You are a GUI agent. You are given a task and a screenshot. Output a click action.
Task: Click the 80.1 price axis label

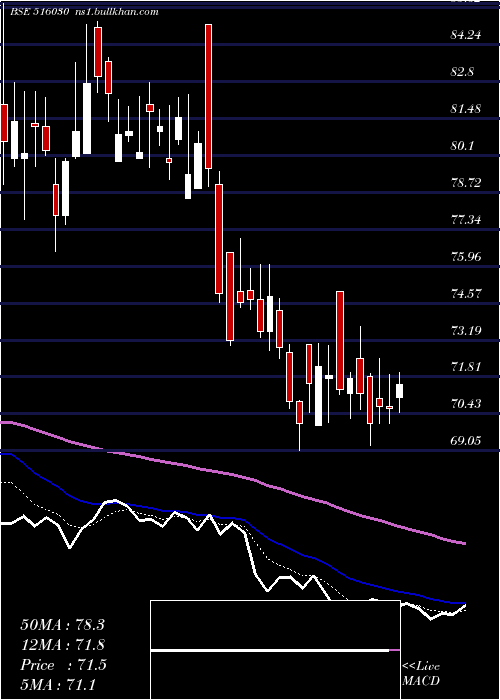point(462,146)
